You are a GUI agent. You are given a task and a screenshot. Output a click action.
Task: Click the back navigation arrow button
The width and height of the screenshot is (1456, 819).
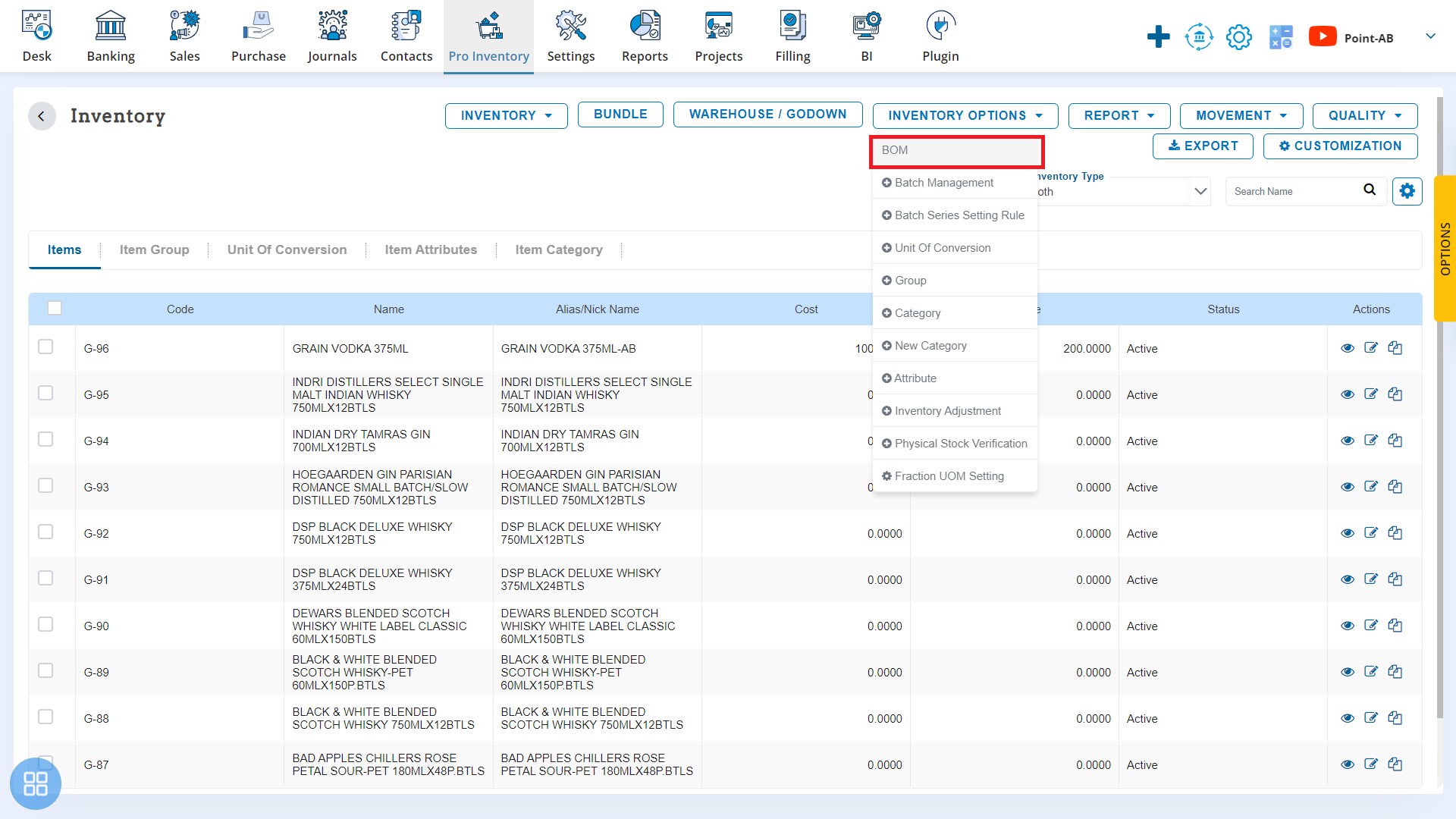coord(42,116)
